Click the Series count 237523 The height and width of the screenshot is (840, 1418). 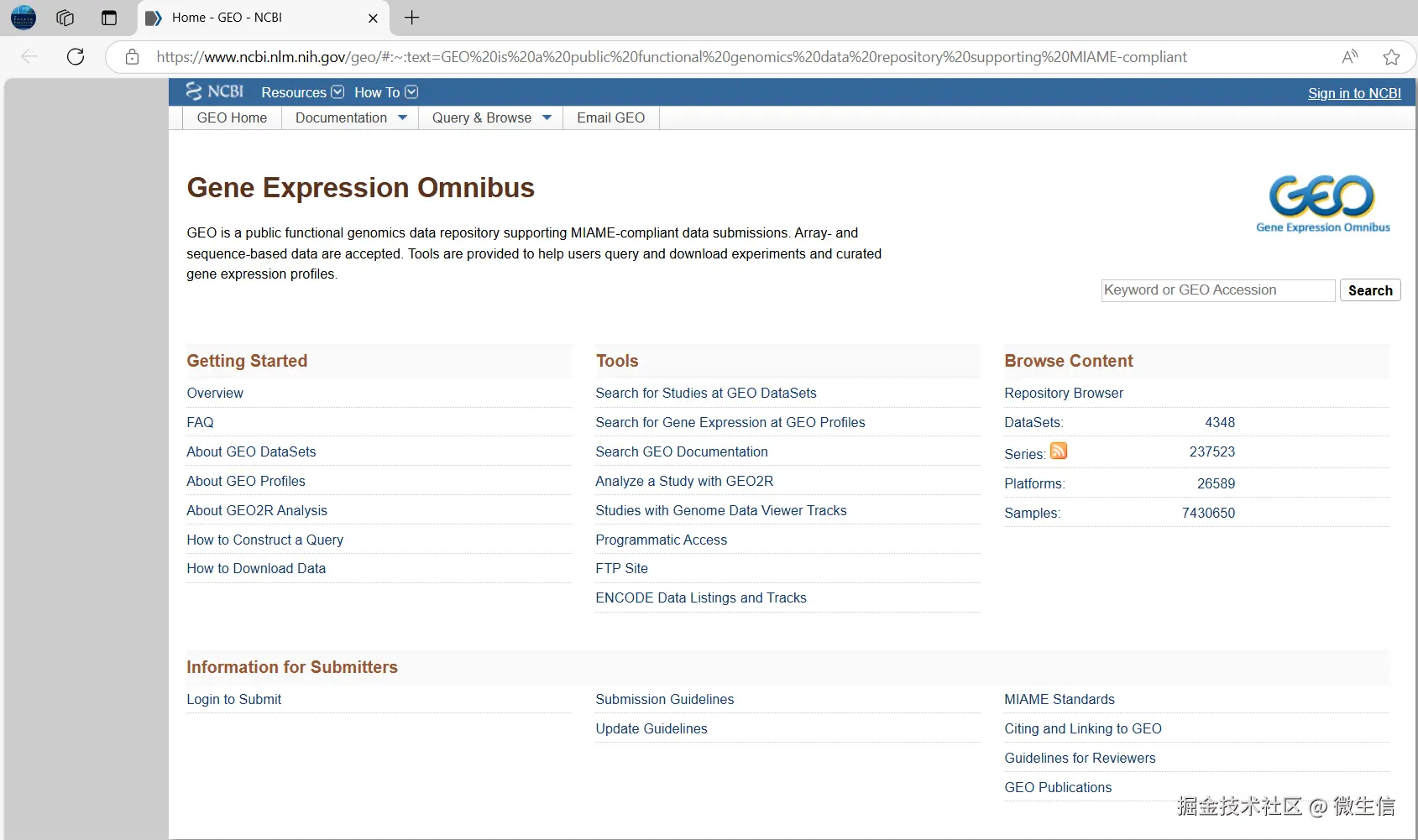pyautogui.click(x=1212, y=451)
